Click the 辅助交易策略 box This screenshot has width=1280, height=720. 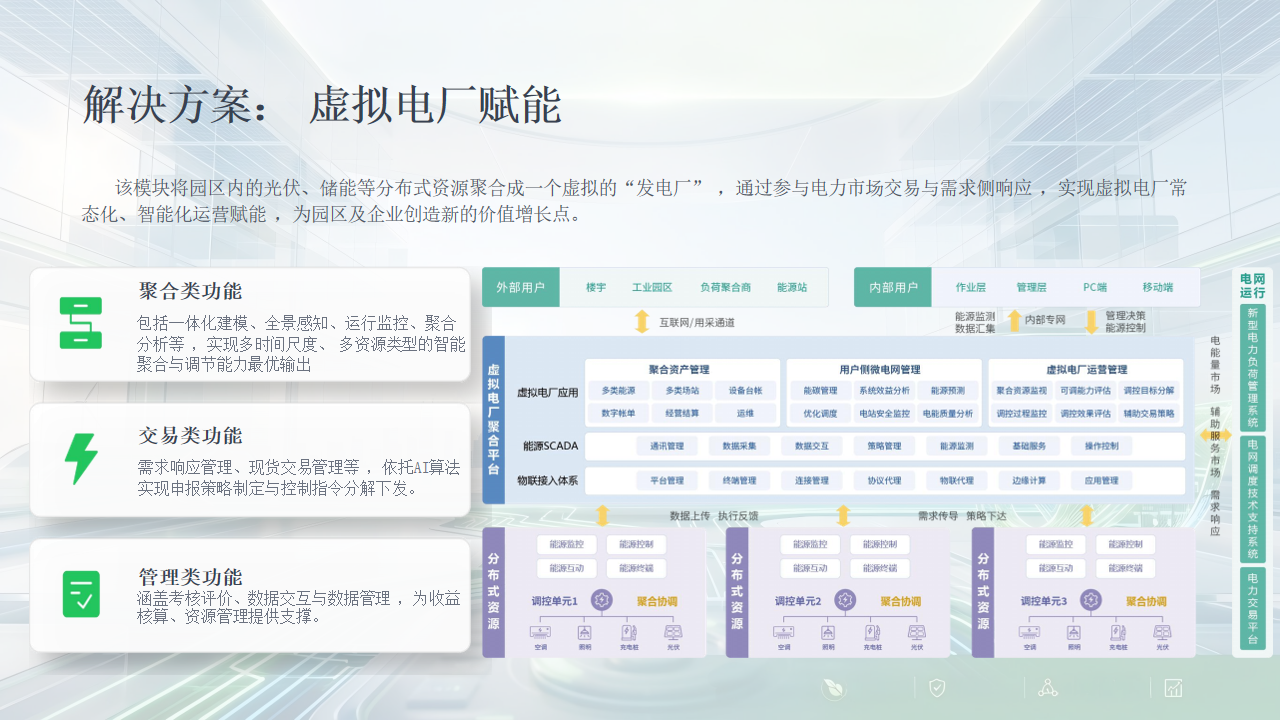[x=1149, y=413]
